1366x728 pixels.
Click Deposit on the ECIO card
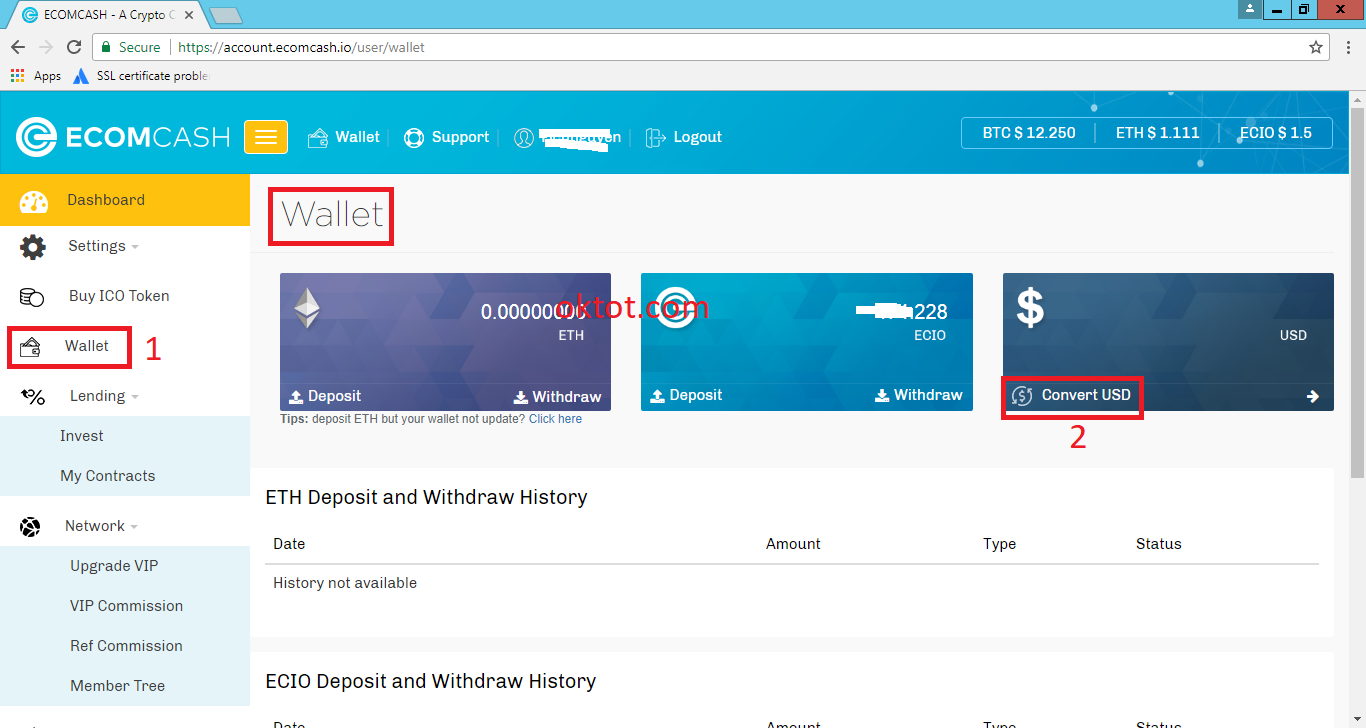685,395
